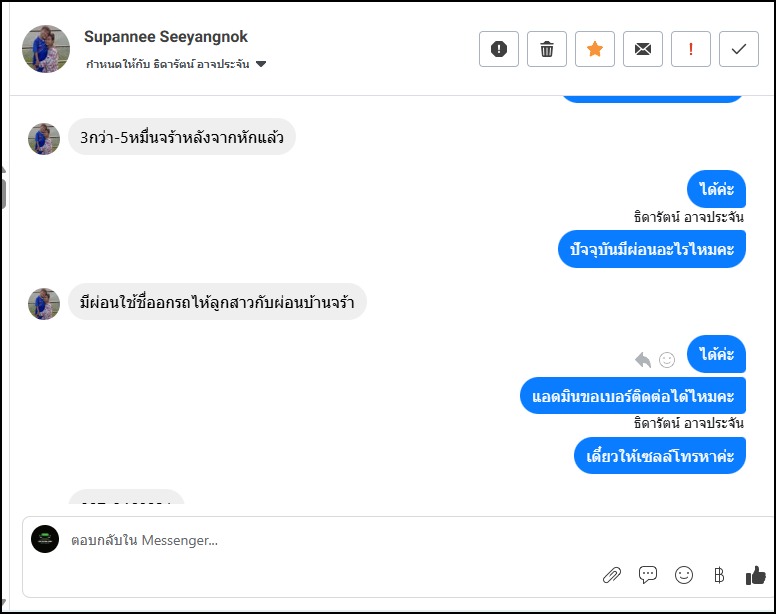Image resolution: width=776 pixels, height=614 pixels.
Task: Open the assign-to dropdown arrow
Action: point(261,64)
